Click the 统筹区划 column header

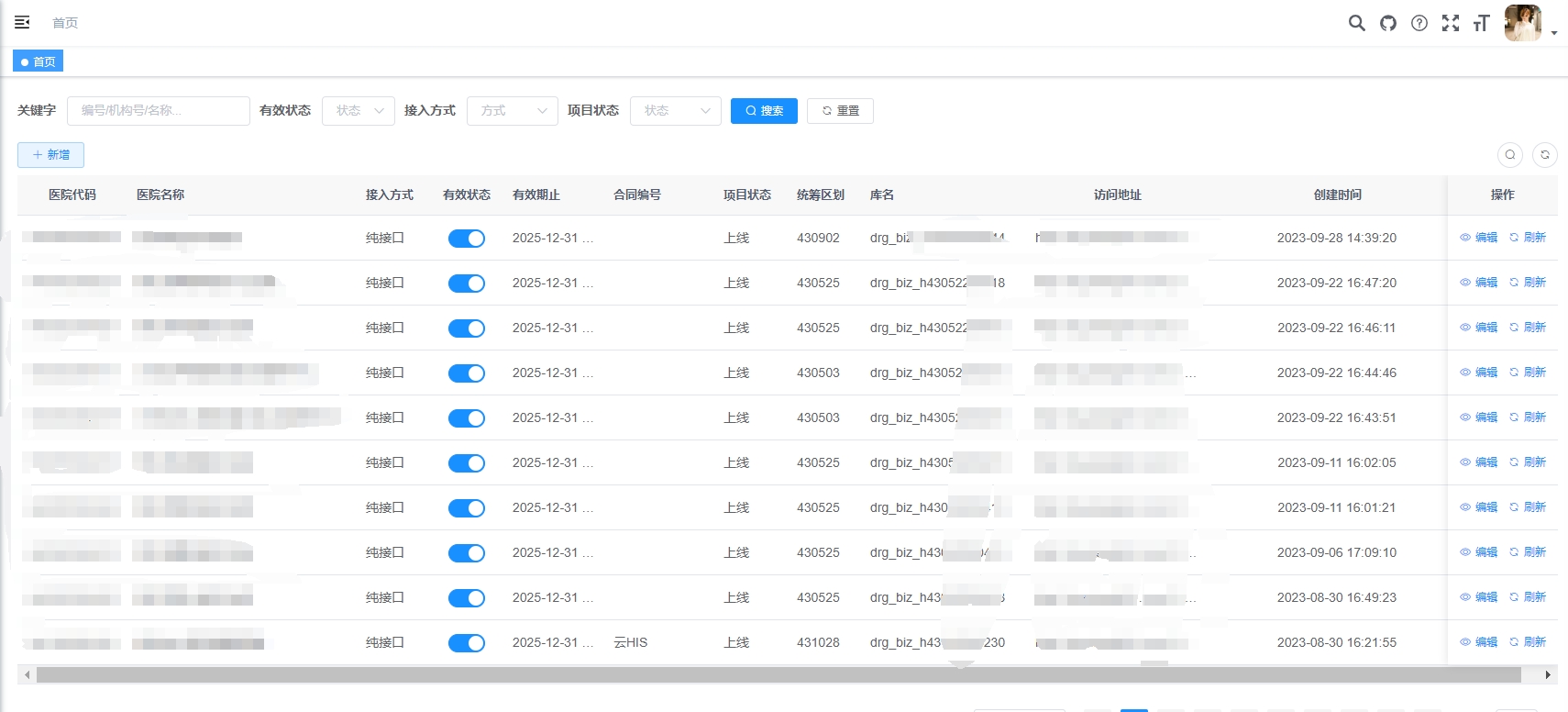click(821, 195)
